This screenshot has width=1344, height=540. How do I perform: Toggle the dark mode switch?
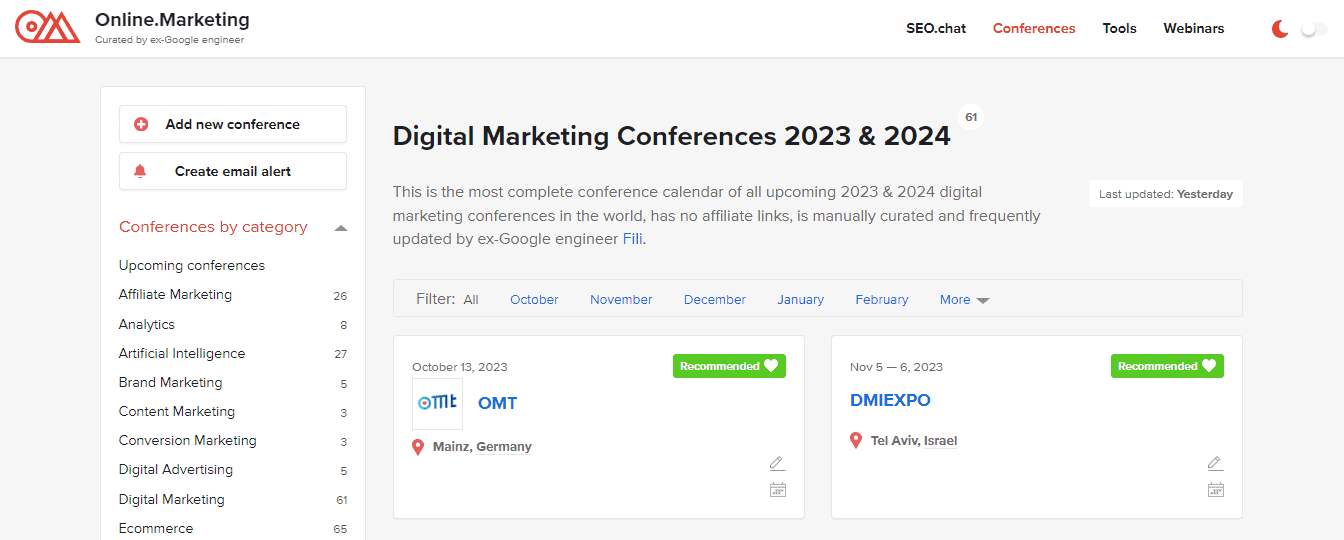(x=1313, y=29)
